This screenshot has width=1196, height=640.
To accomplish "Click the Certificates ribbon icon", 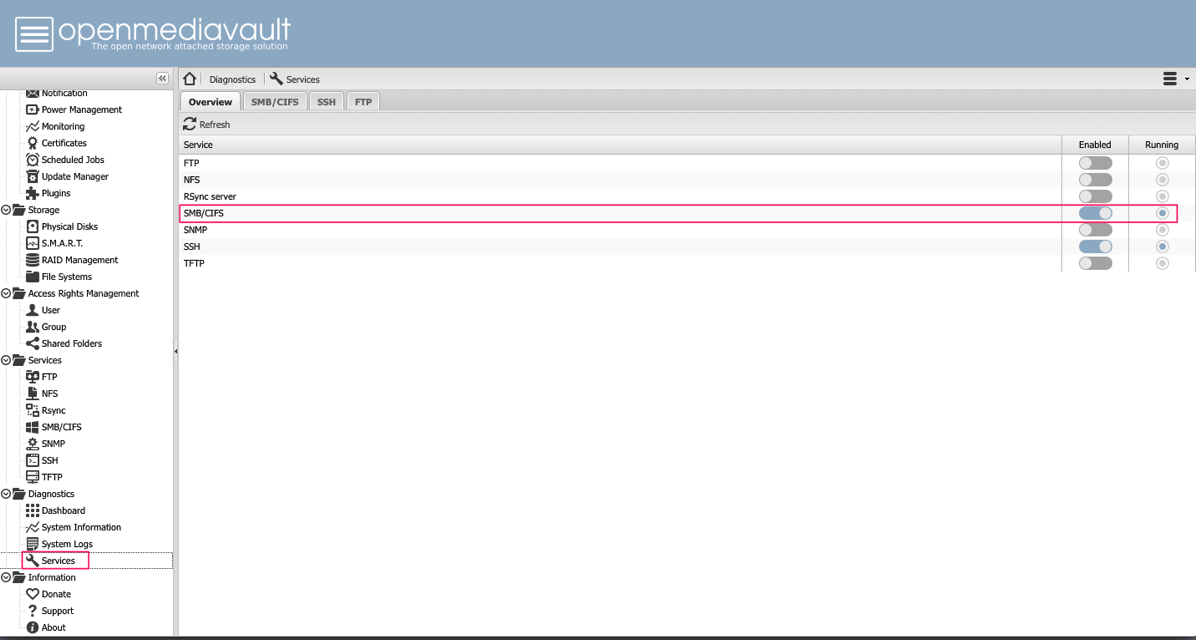I will pos(32,143).
